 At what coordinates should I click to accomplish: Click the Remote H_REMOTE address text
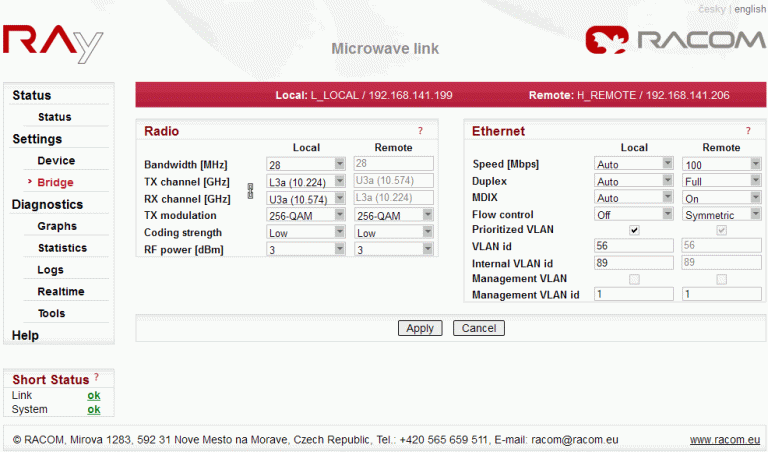[629, 95]
